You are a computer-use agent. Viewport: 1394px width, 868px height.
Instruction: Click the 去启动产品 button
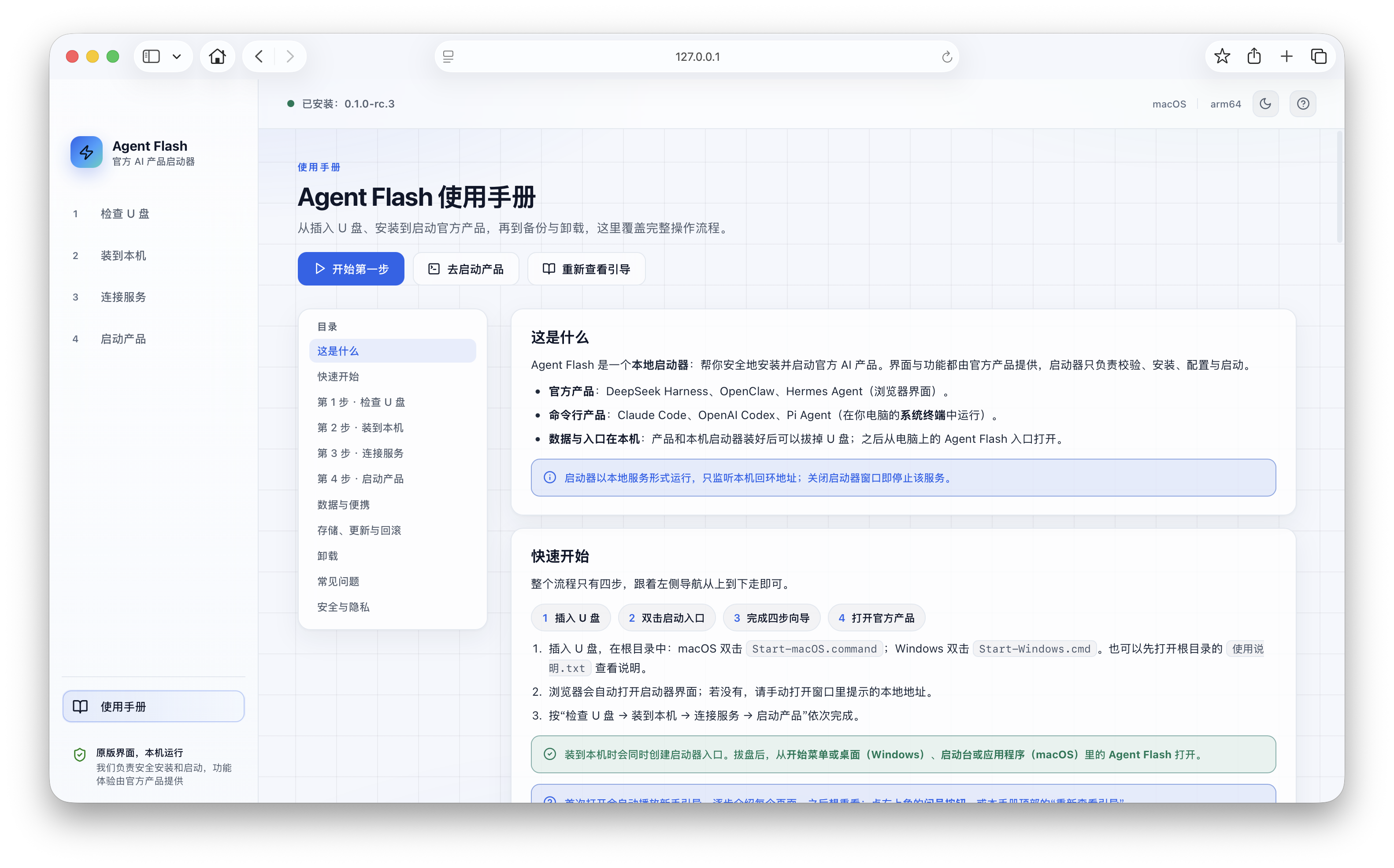[465, 269]
